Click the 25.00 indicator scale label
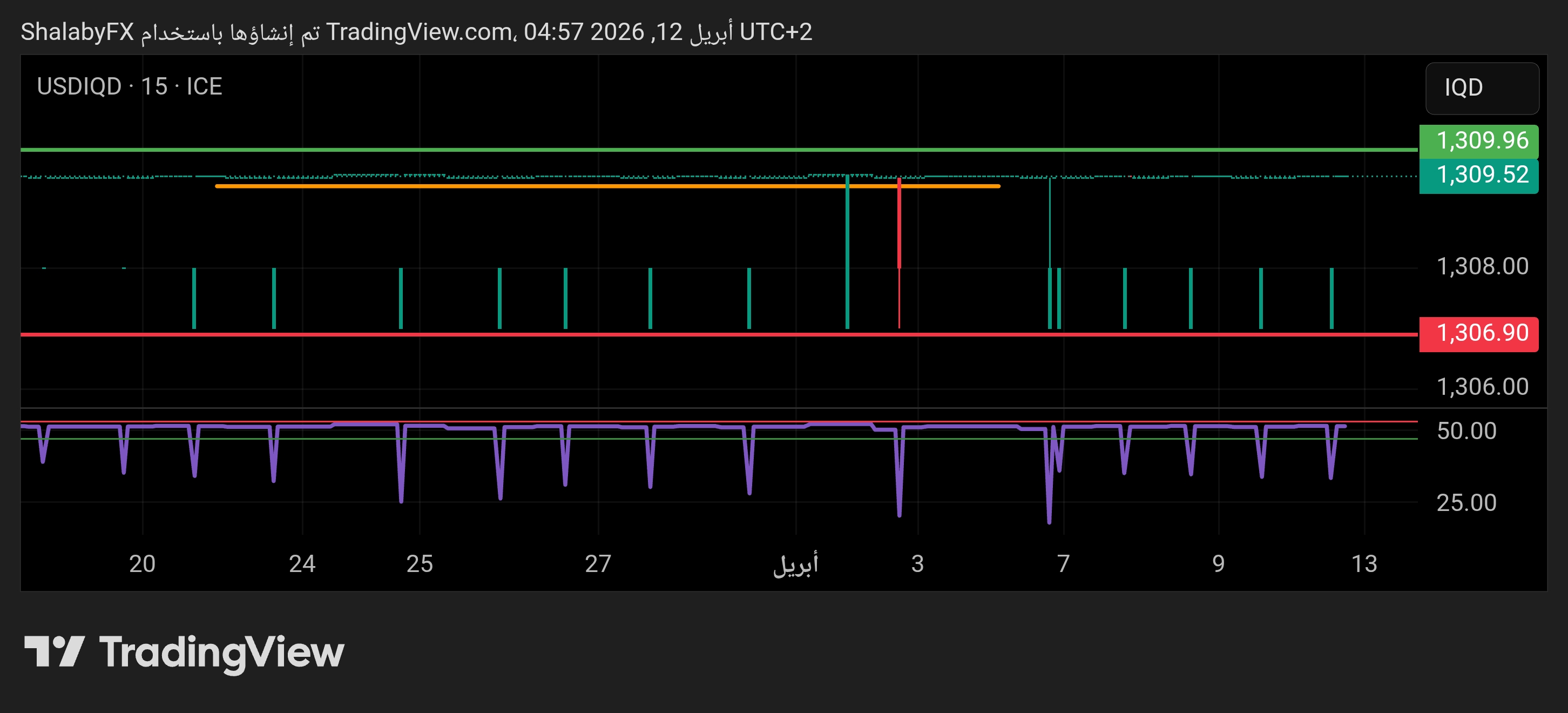This screenshot has height=713, width=1568. [1466, 503]
